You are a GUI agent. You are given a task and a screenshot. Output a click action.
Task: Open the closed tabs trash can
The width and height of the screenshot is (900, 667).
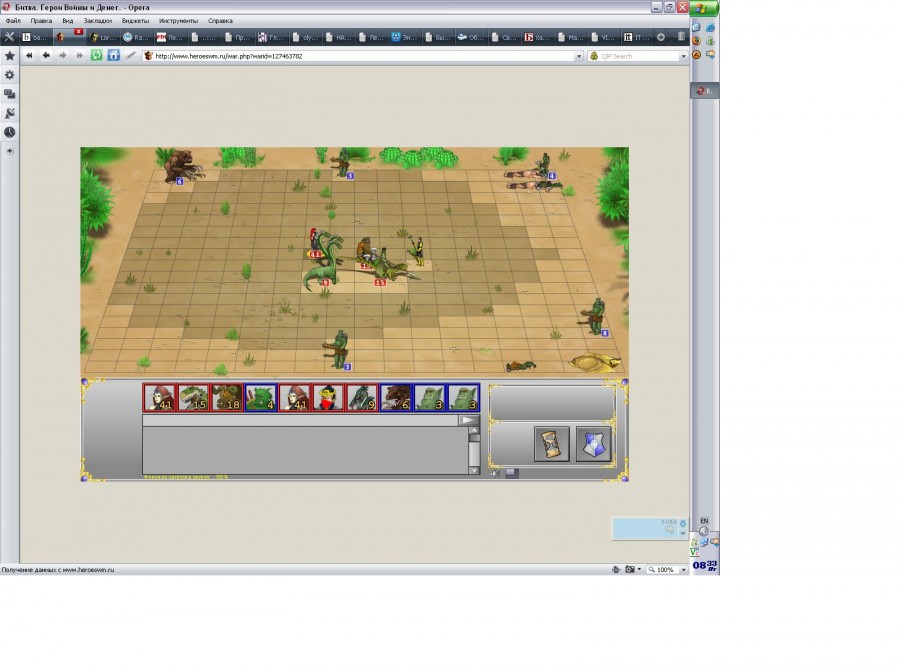681,37
